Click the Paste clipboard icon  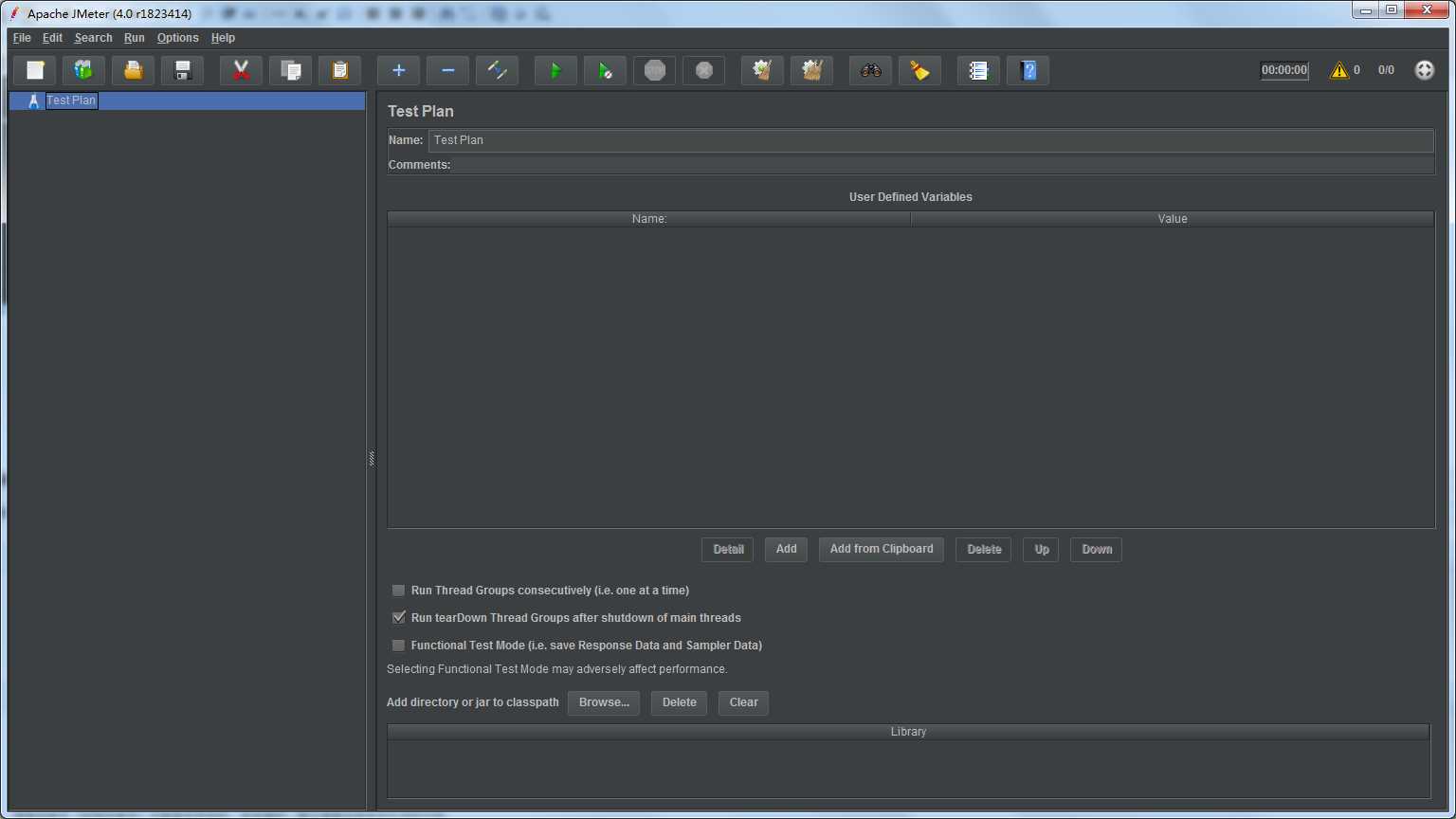pos(340,70)
